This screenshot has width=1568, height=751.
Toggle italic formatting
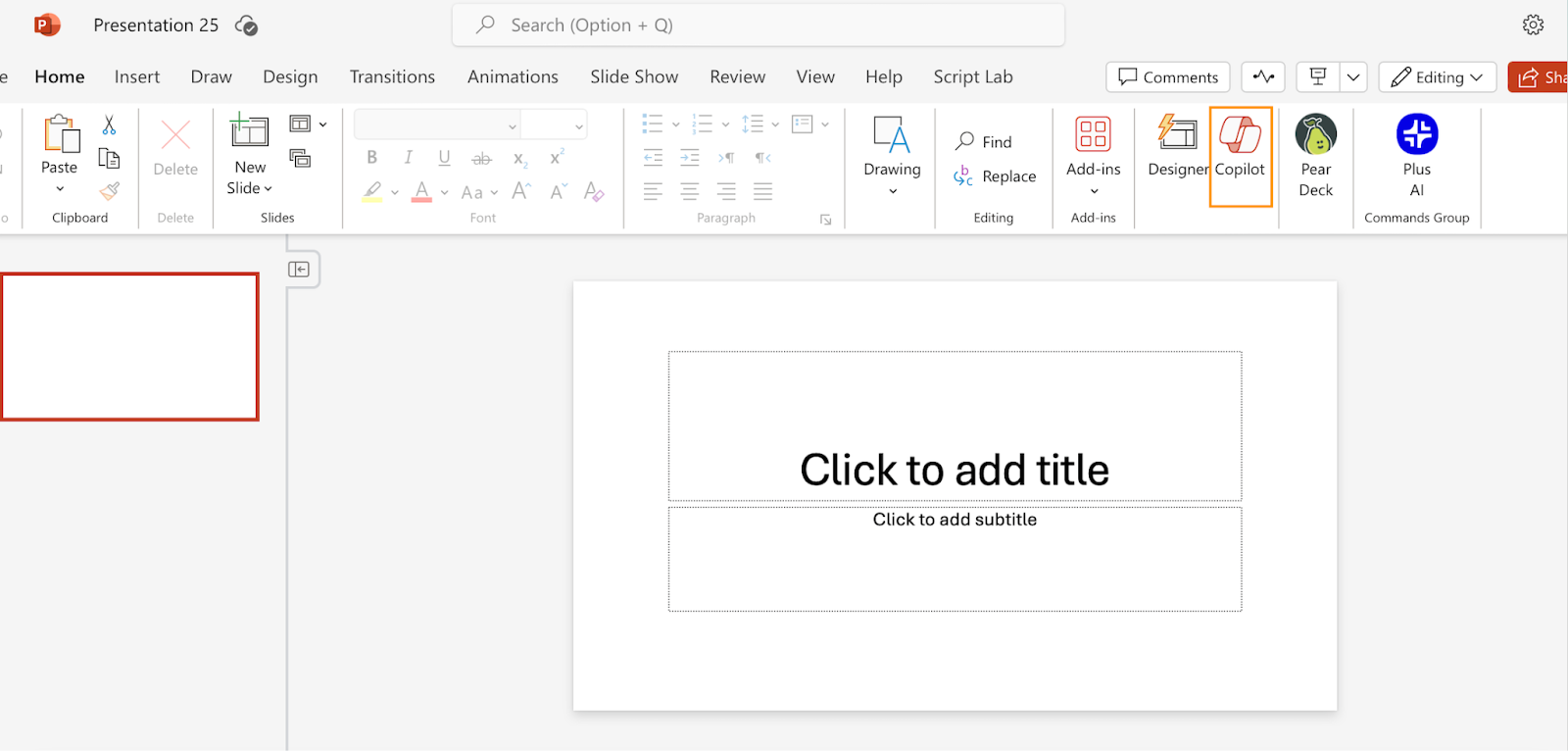point(409,158)
